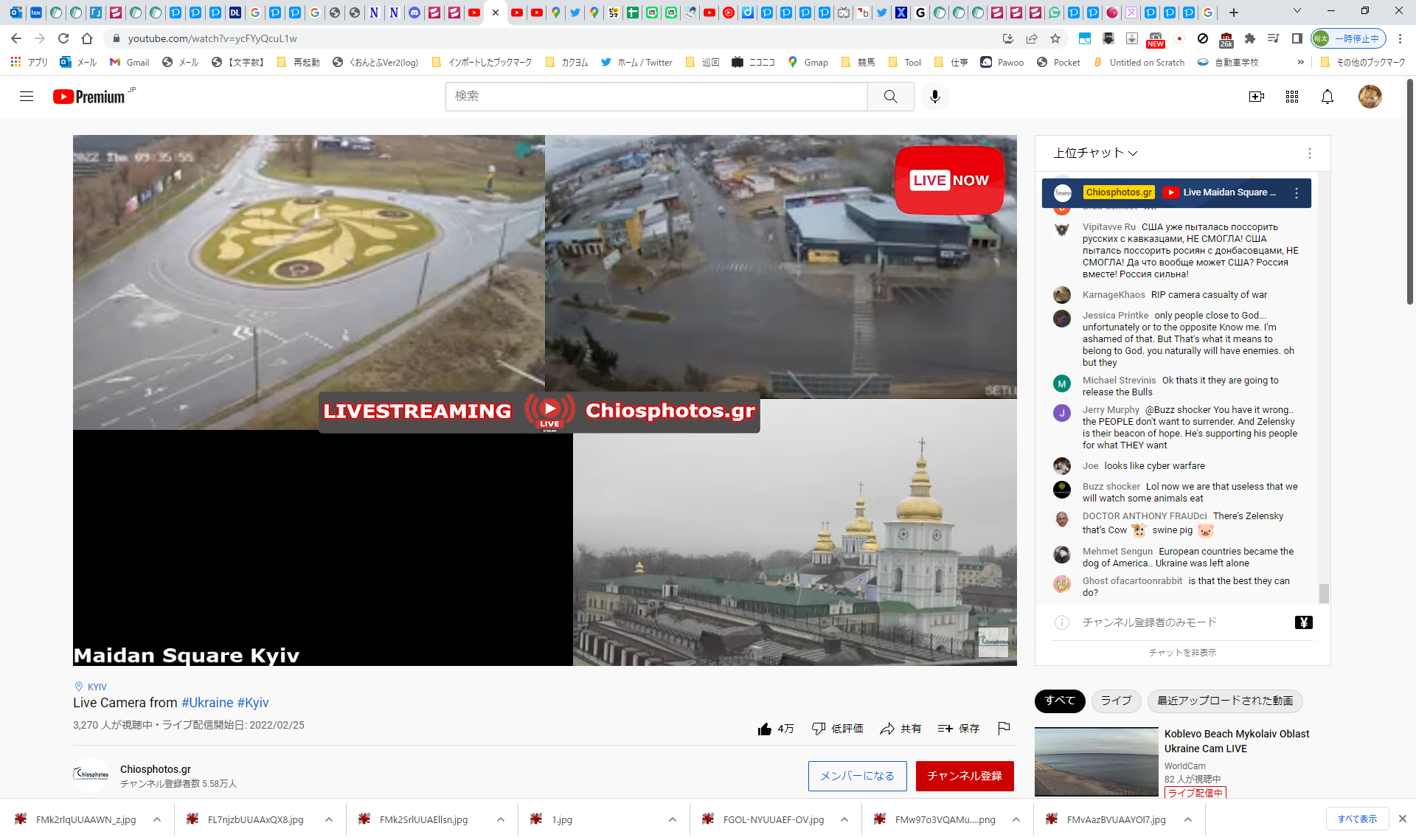Bookmark this page with the star
The width and height of the screenshot is (1416, 840).
pyautogui.click(x=1055, y=38)
